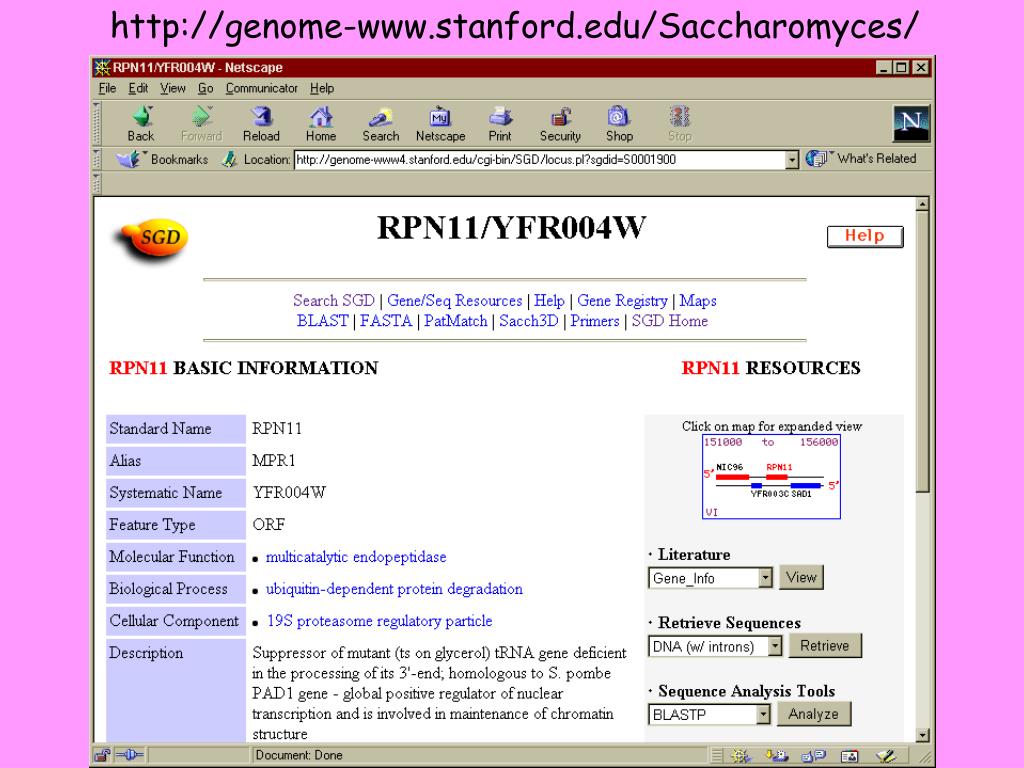The image size is (1024, 768).
Task: Open the Help menu
Action: click(322, 88)
